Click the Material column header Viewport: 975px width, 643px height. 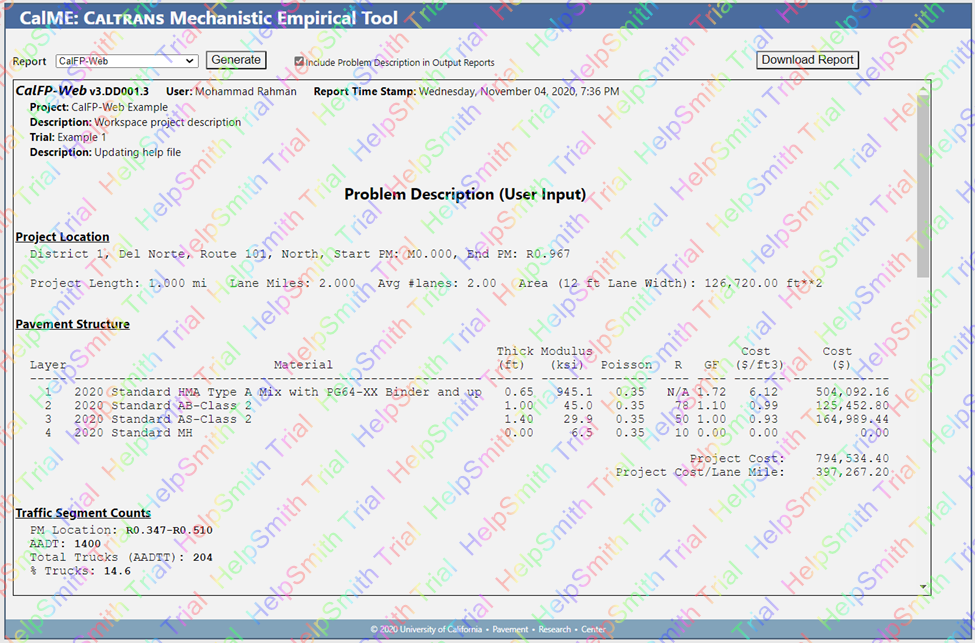pyautogui.click(x=303, y=365)
